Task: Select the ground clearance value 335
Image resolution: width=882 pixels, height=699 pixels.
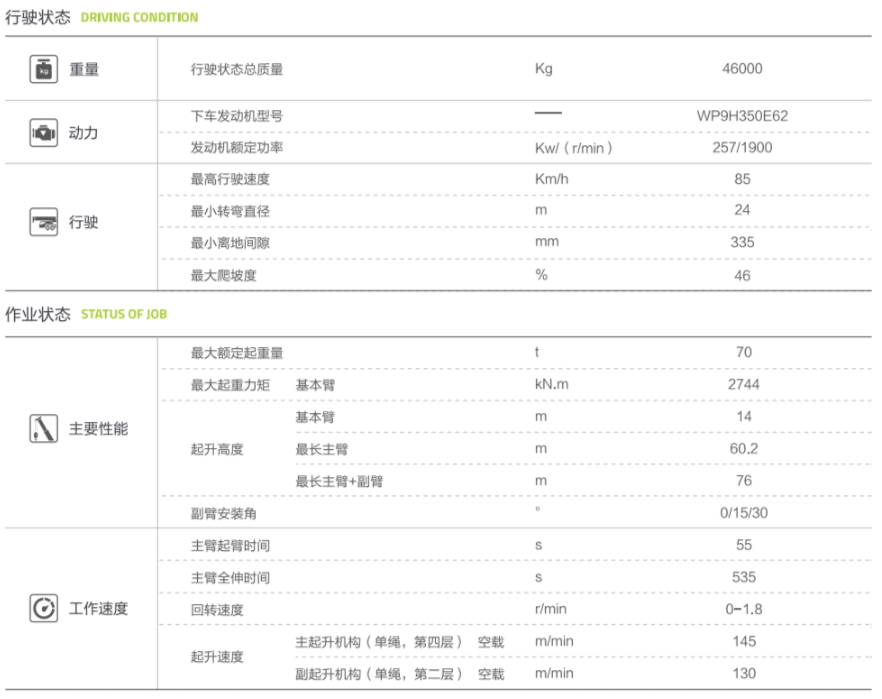Action: coord(742,242)
